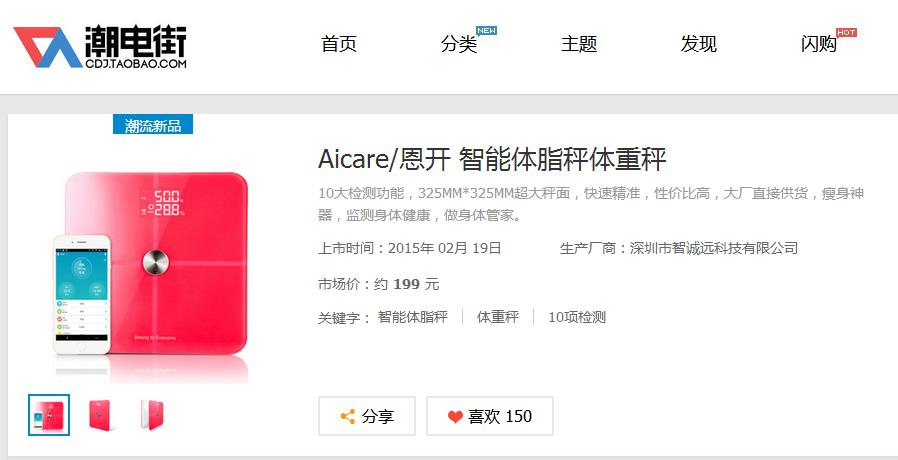Click the NEW badge above 分类
The height and width of the screenshot is (460, 898).
click(x=486, y=30)
